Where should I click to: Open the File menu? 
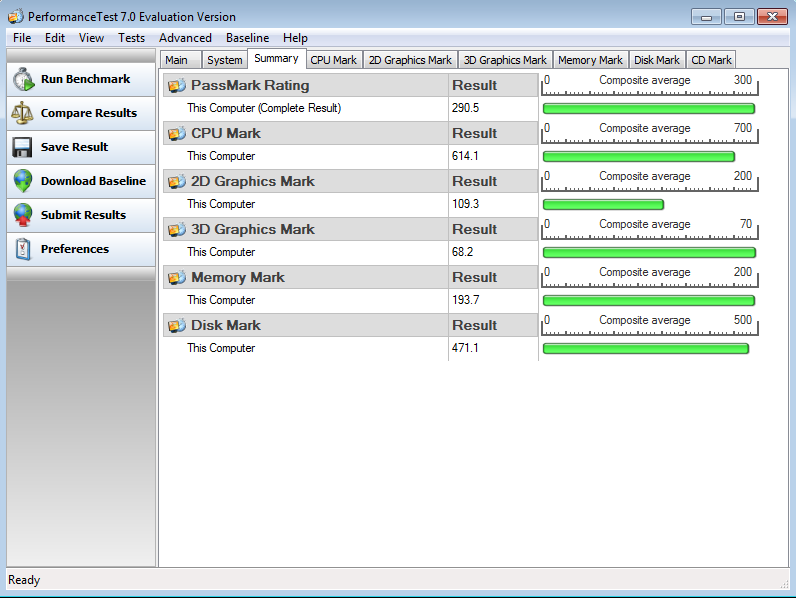(22, 38)
